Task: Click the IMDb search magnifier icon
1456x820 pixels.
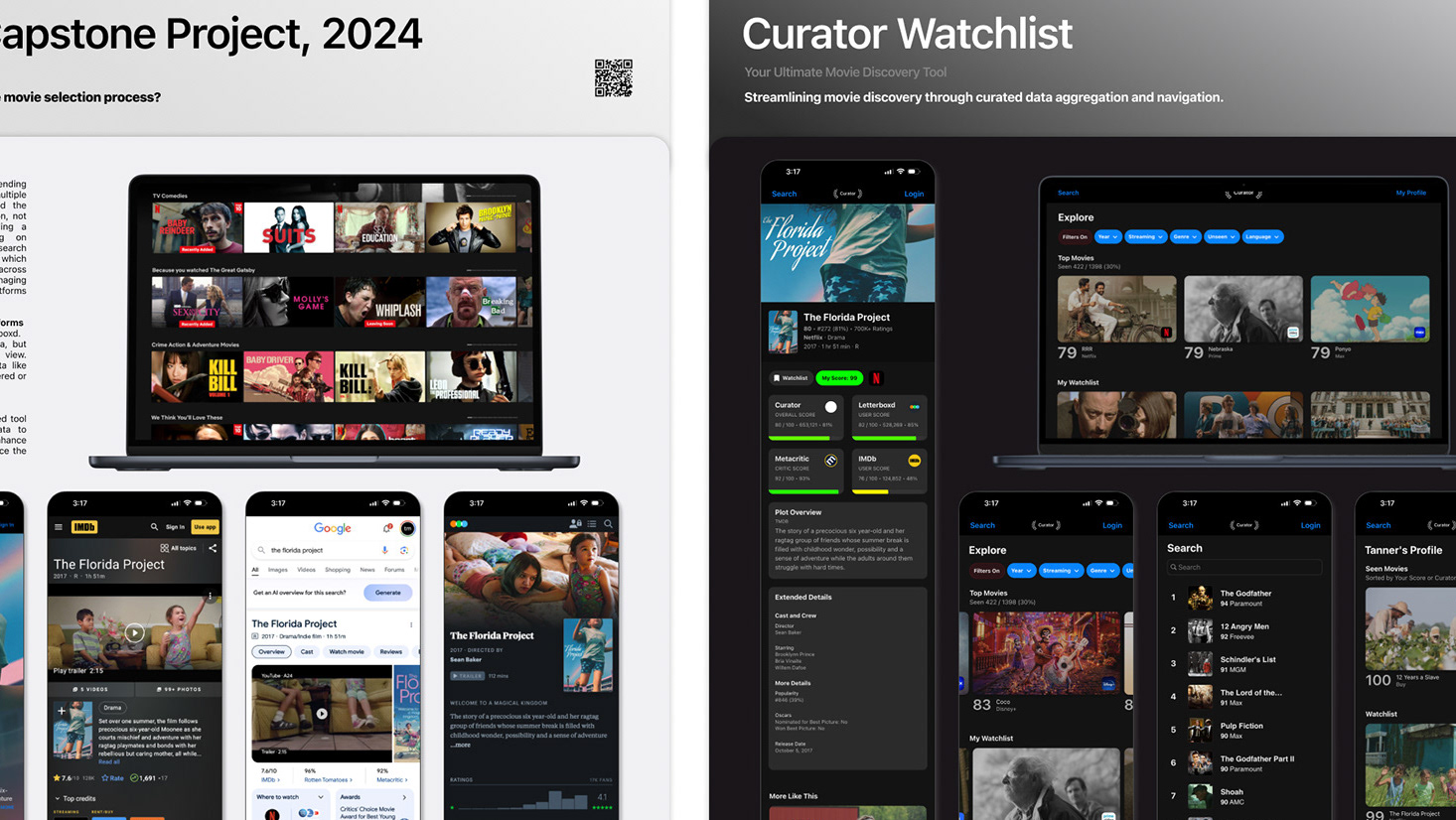Action: (x=154, y=527)
